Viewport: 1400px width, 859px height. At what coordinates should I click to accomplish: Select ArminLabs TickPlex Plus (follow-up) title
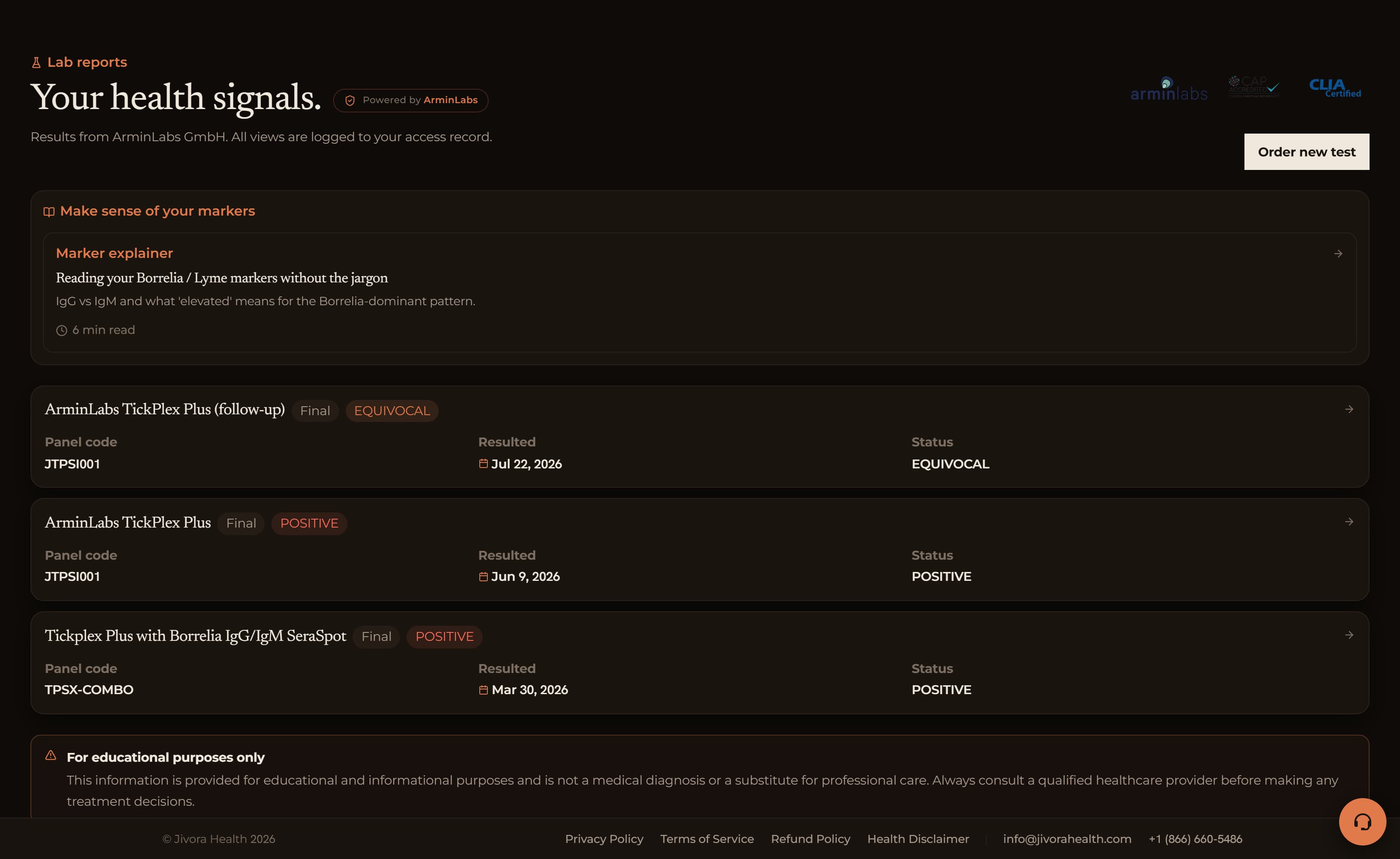165,409
